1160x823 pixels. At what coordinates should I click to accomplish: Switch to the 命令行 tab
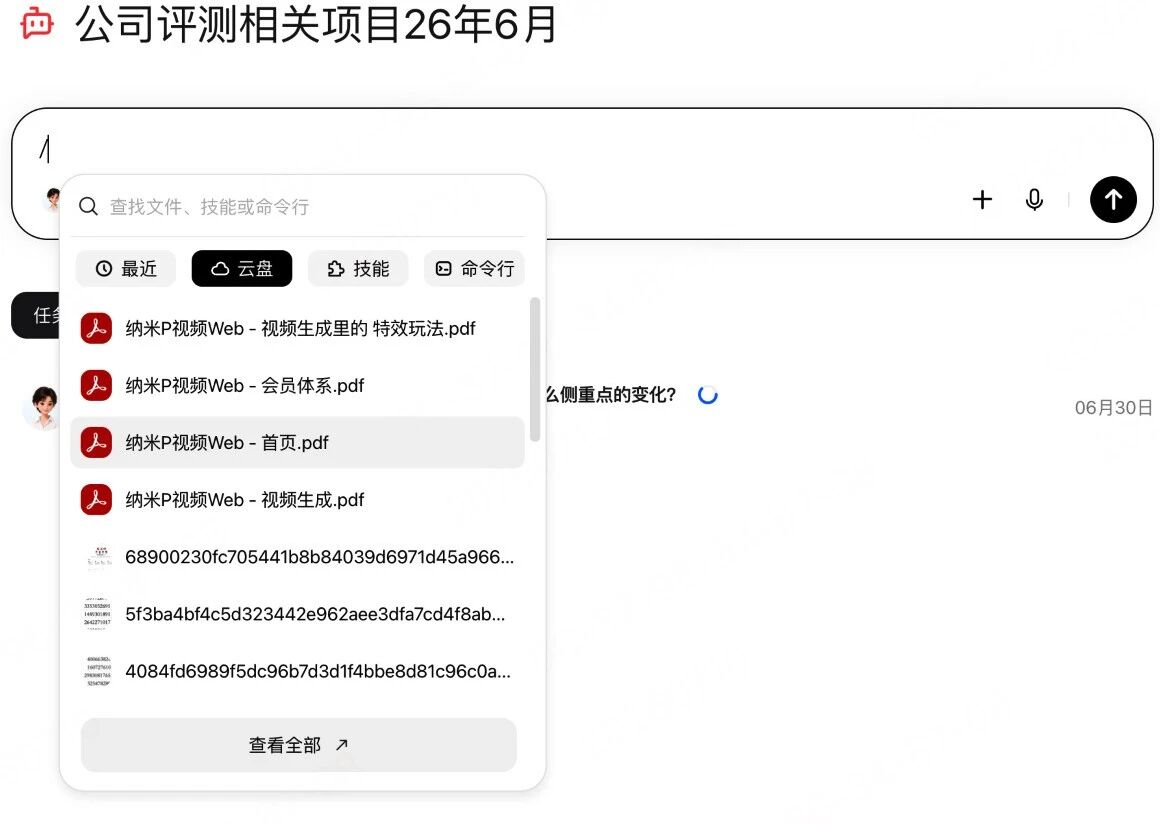[474, 269]
